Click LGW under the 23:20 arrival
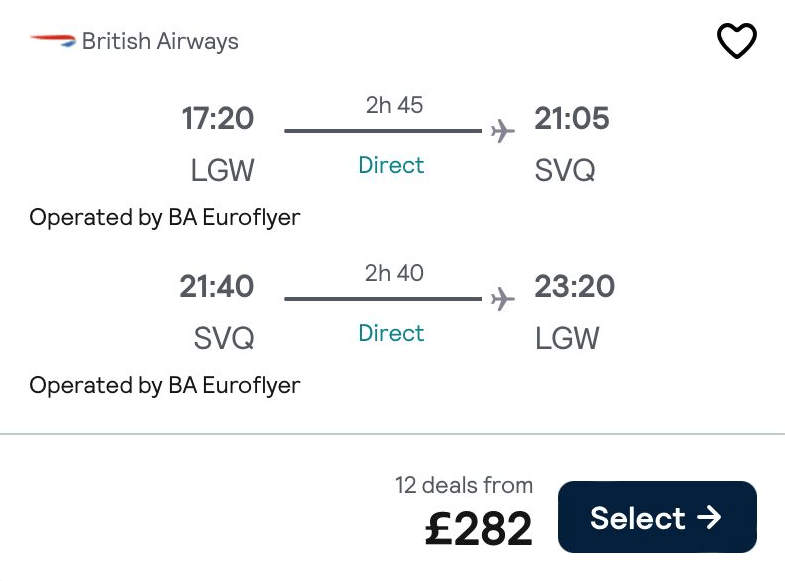 coord(567,339)
